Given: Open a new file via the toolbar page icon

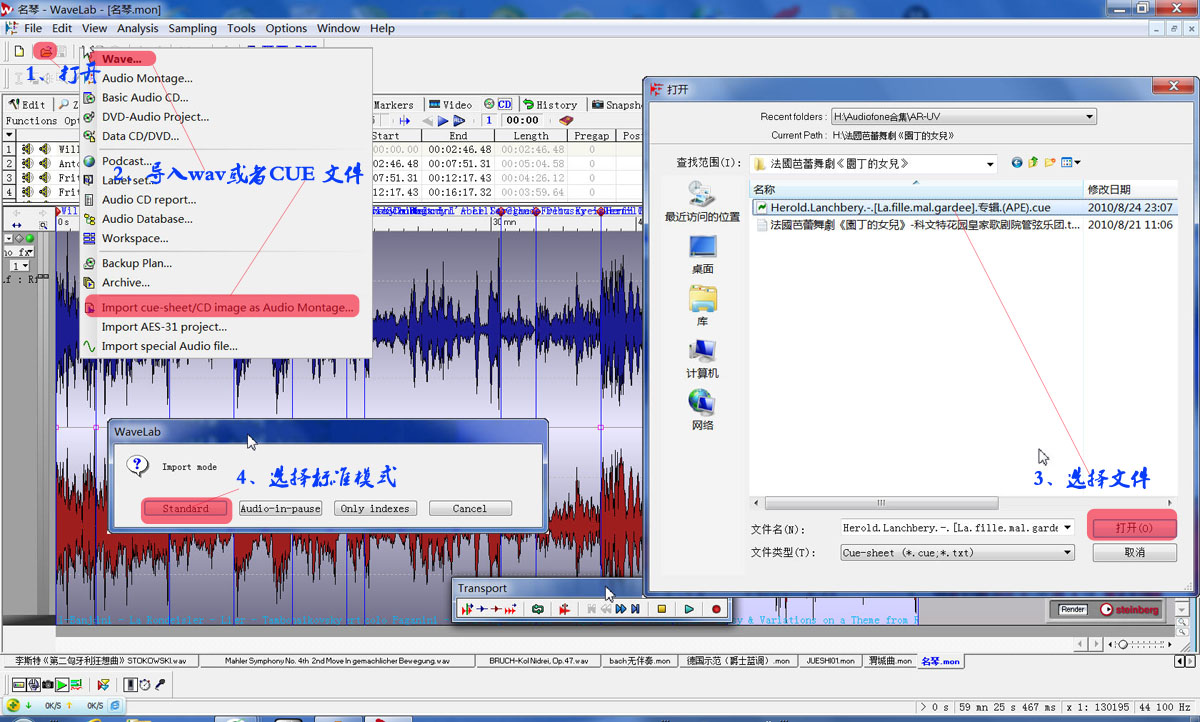Looking at the screenshot, I should pos(19,51).
